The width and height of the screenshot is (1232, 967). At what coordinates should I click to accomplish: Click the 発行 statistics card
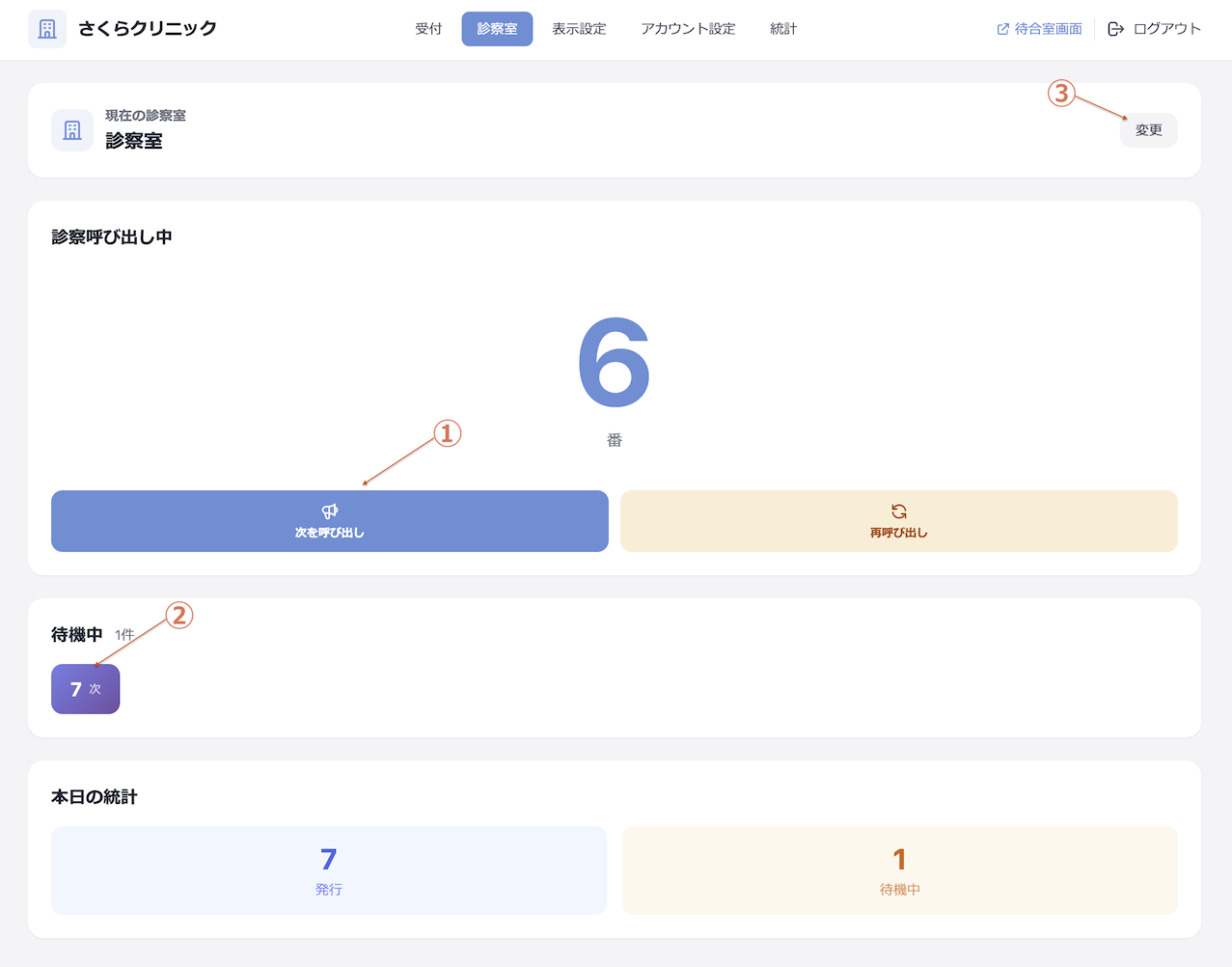329,869
